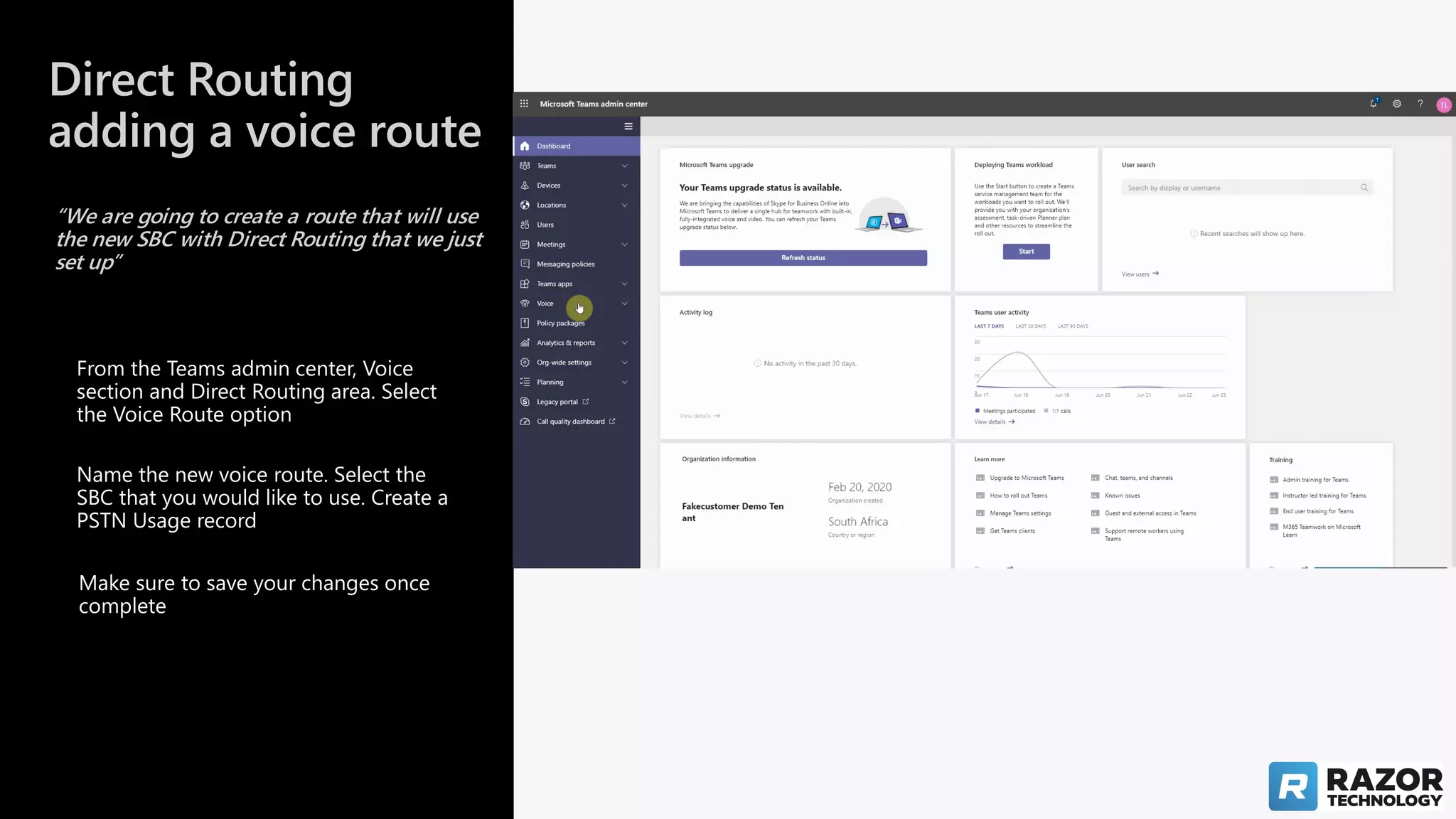The image size is (1456, 819).
Task: Click the search magnifier in User search
Action: pos(1364,188)
